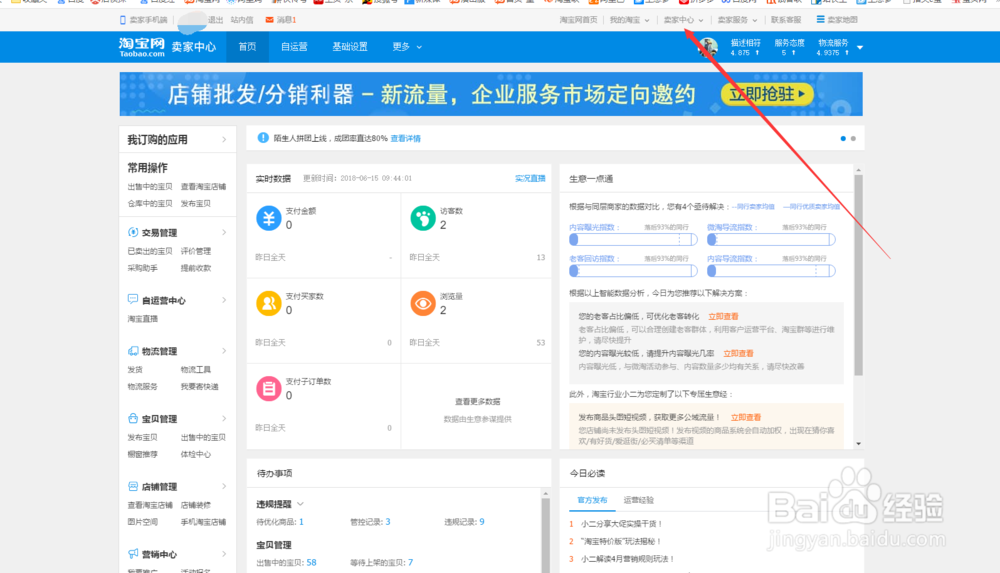Switch to the first carousel dot
The image size is (1000, 573).
[843, 138]
